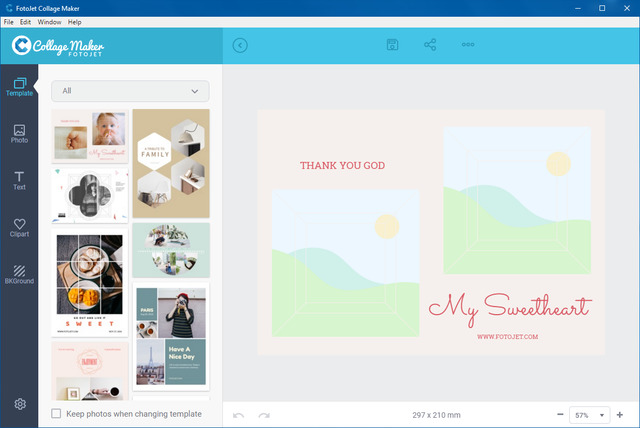Expand the All template category dropdown
Viewport: 640px width, 428px height.
[x=130, y=91]
